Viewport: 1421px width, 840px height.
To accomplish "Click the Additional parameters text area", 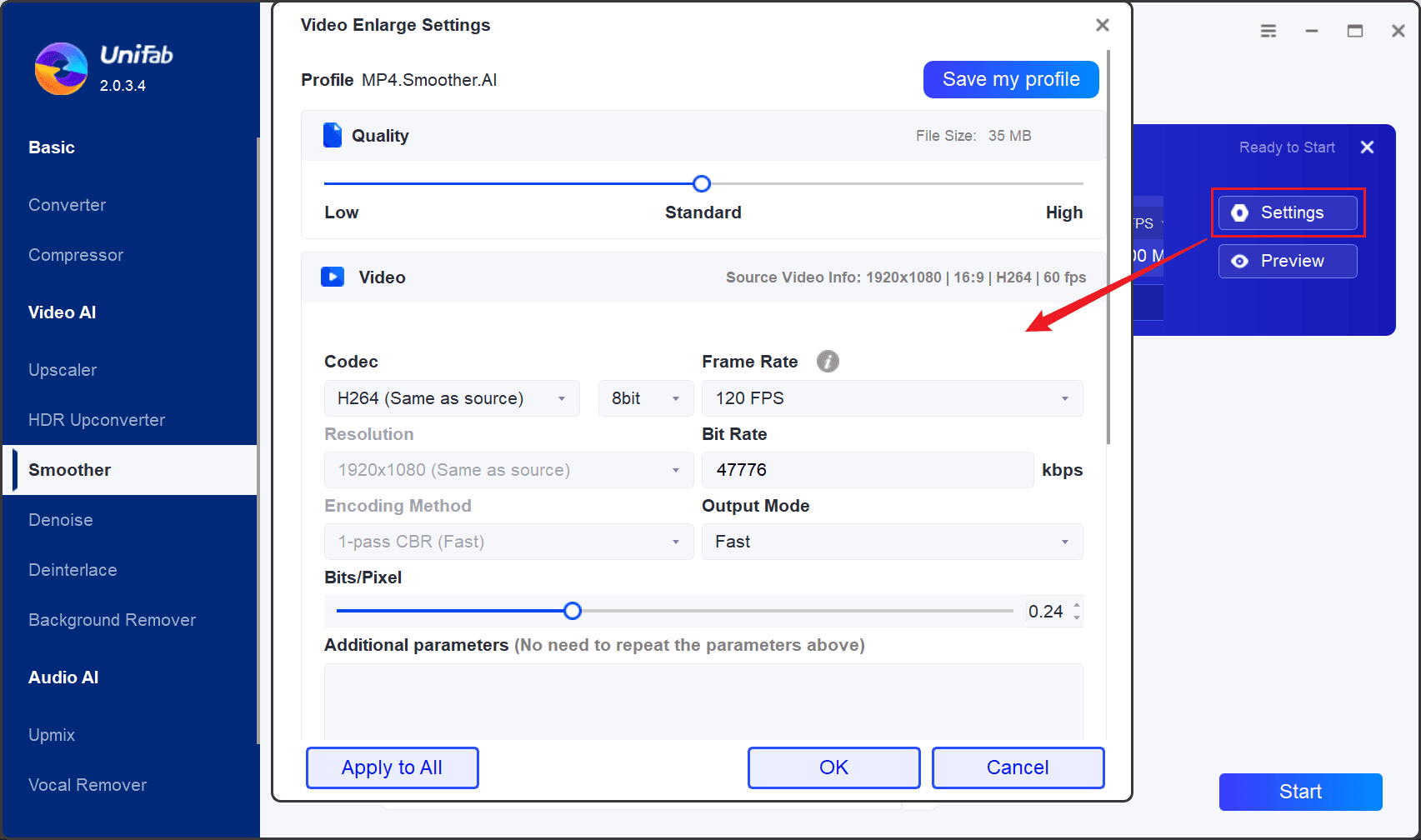I will 703,702.
